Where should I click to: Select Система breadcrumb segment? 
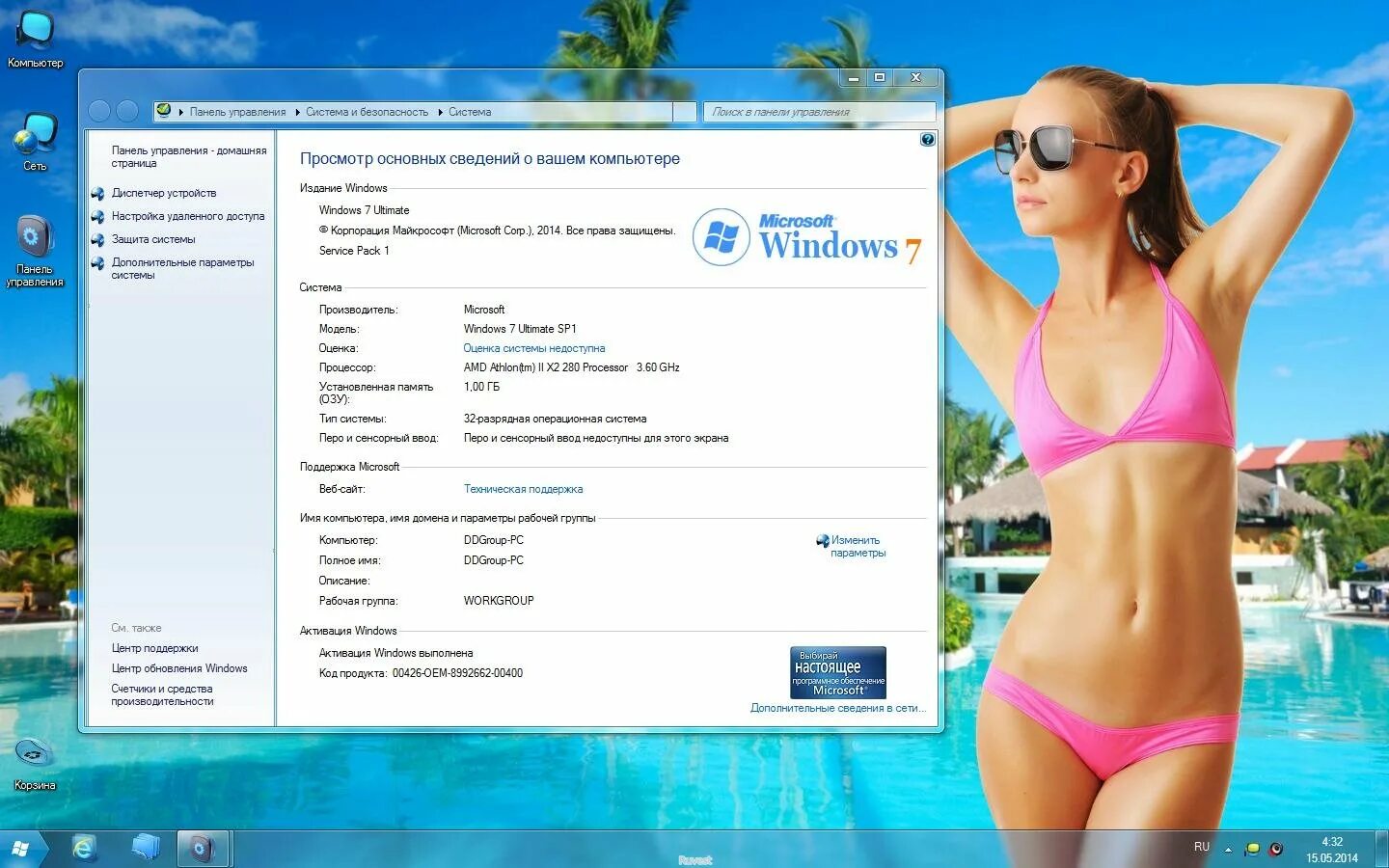pyautogui.click(x=470, y=112)
